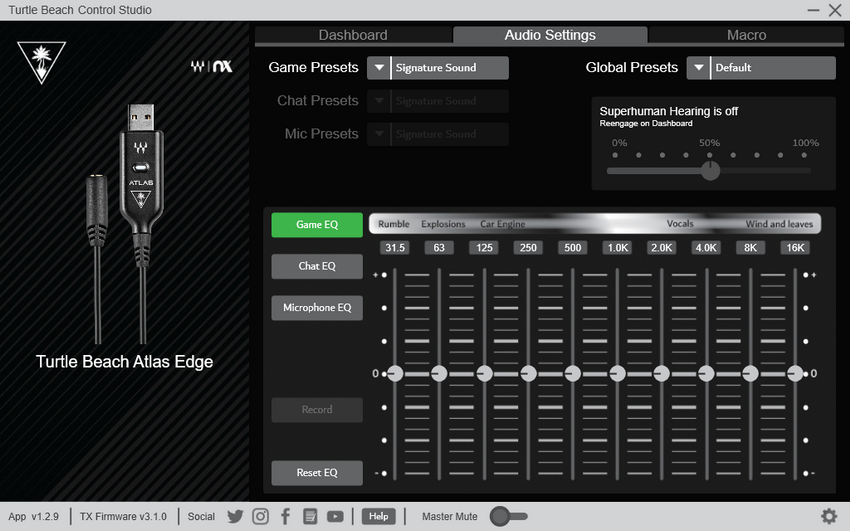Image resolution: width=850 pixels, height=531 pixels.
Task: Open the blog/news icon in status bar
Action: click(310, 516)
